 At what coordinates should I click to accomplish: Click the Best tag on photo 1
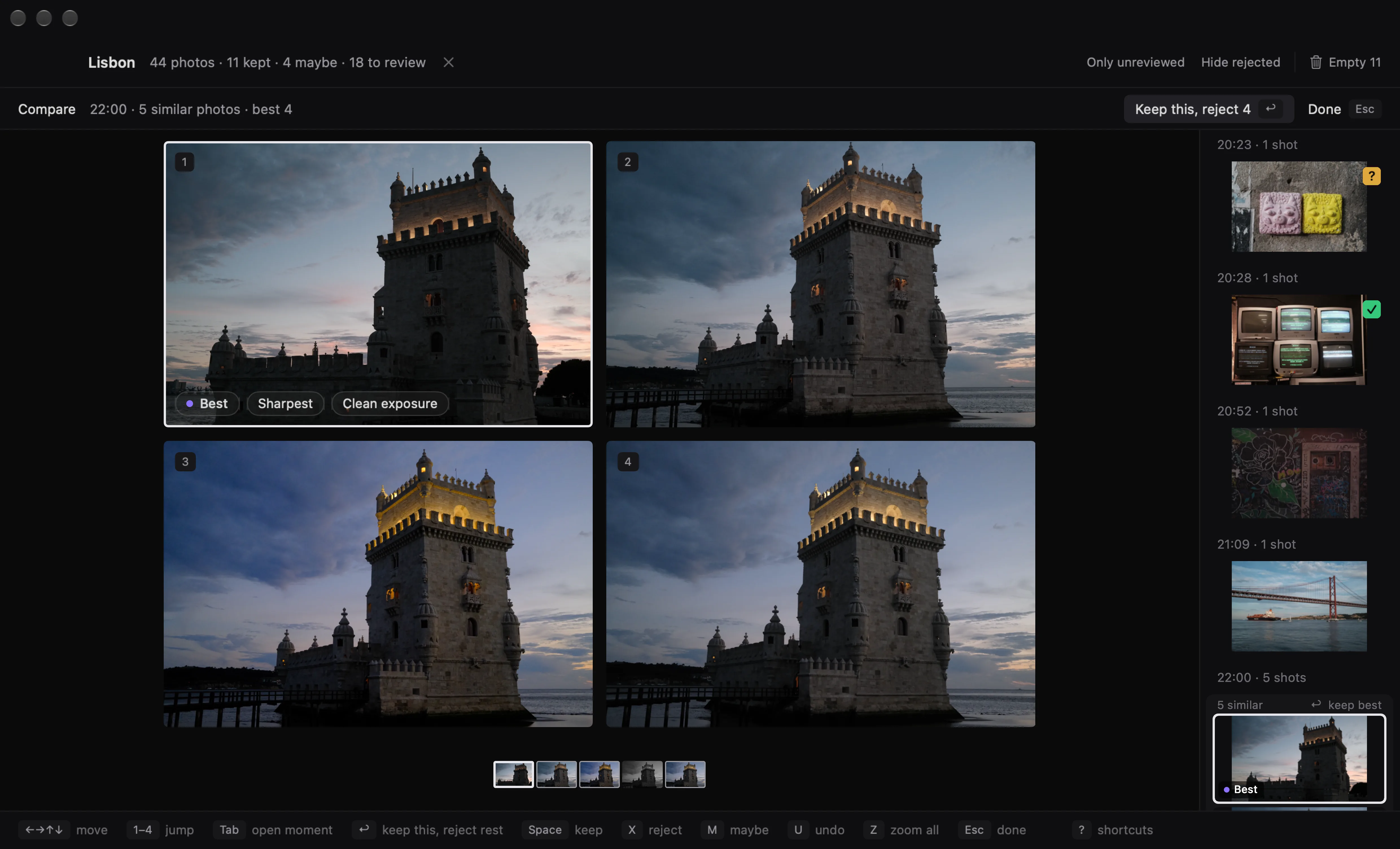pyautogui.click(x=207, y=404)
